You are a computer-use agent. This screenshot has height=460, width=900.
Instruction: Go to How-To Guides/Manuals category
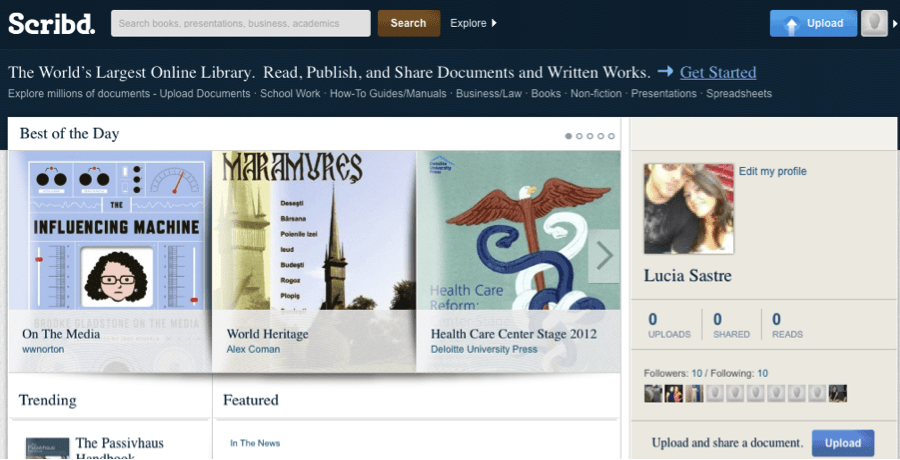[388, 94]
